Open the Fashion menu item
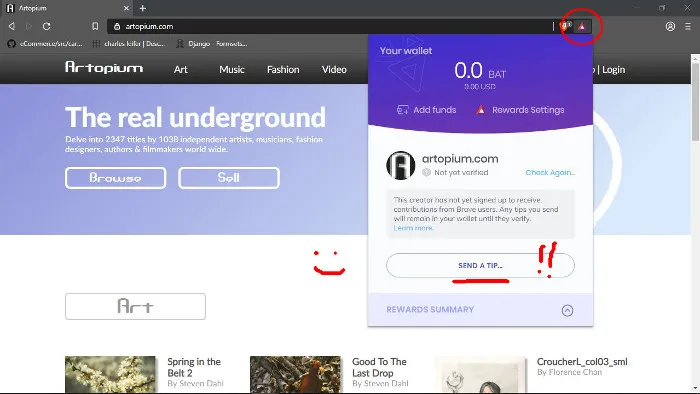700x394 pixels. [x=283, y=70]
